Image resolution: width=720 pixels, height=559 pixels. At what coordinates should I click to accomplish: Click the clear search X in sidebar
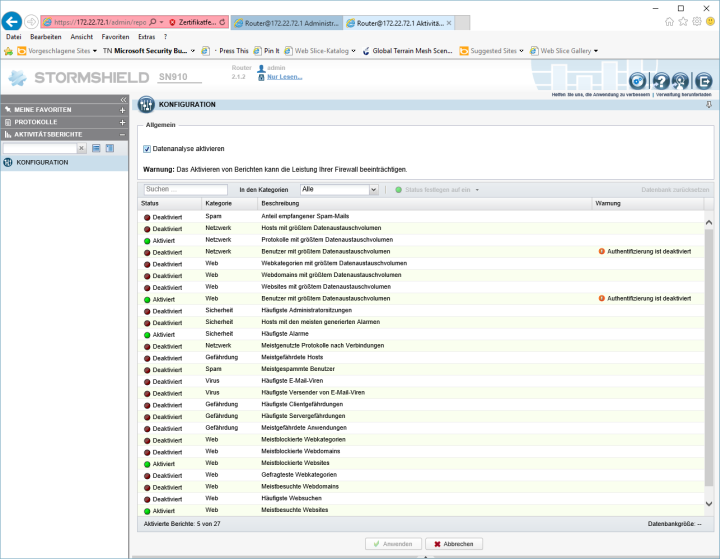tap(82, 148)
